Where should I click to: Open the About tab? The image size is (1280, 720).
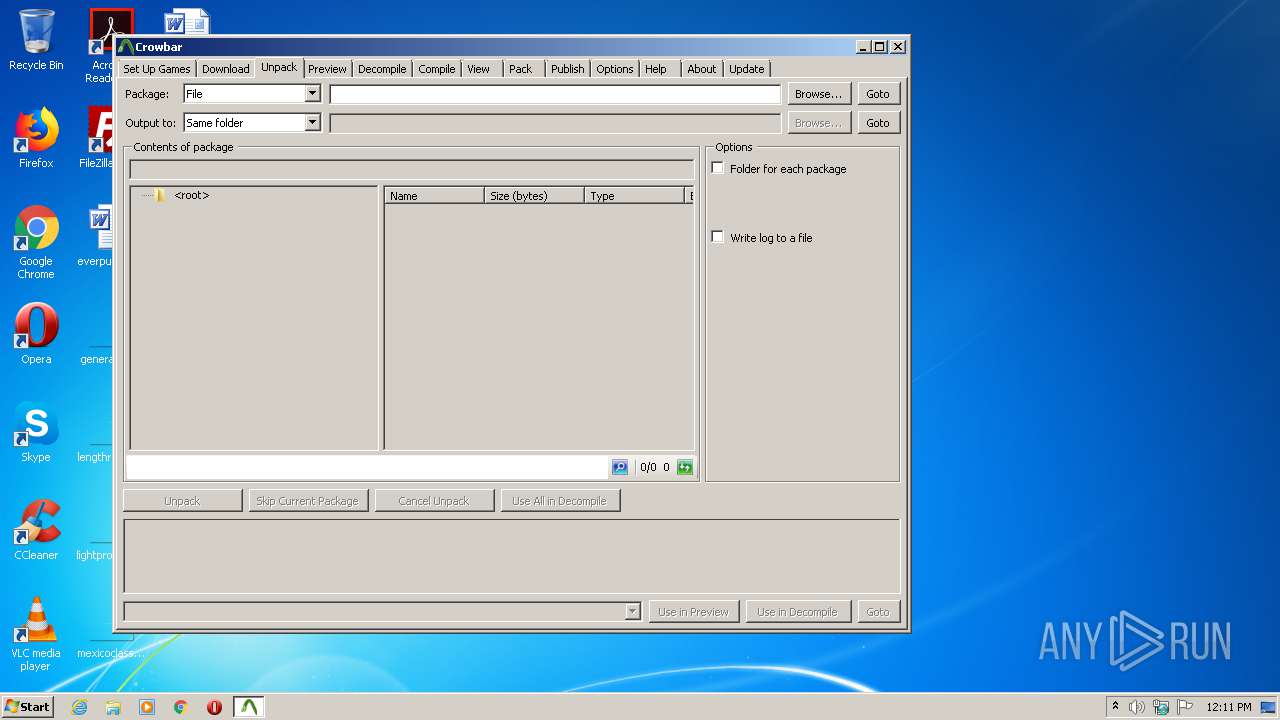702,69
